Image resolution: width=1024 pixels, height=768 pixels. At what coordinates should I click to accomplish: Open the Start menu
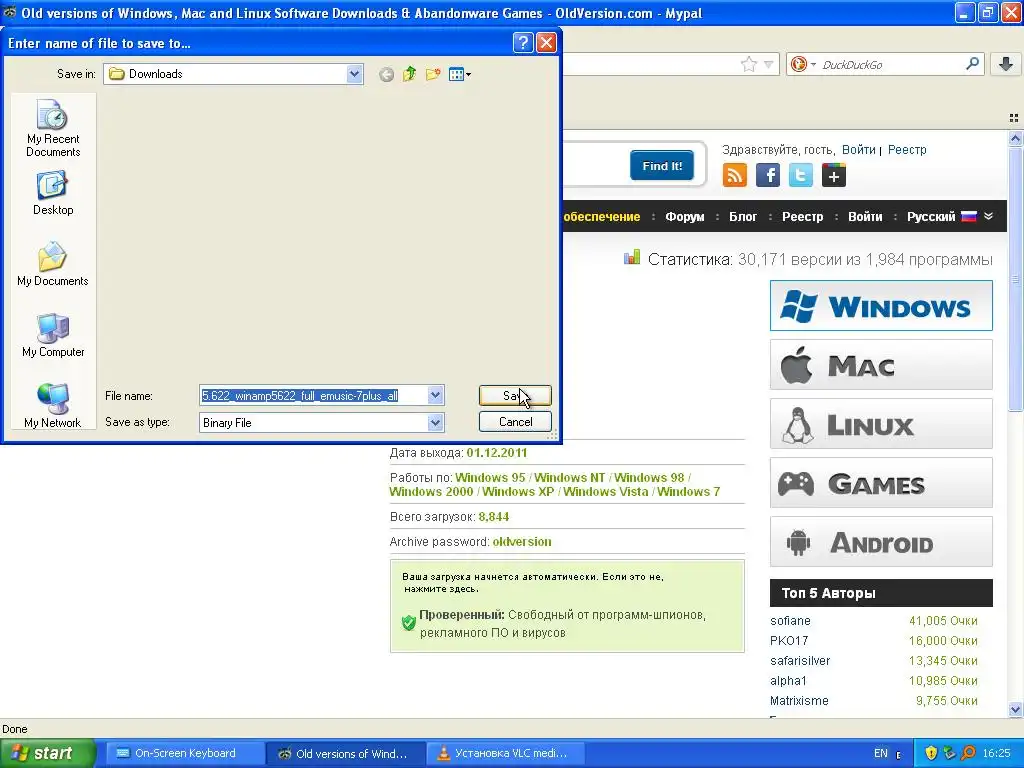[x=47, y=753]
